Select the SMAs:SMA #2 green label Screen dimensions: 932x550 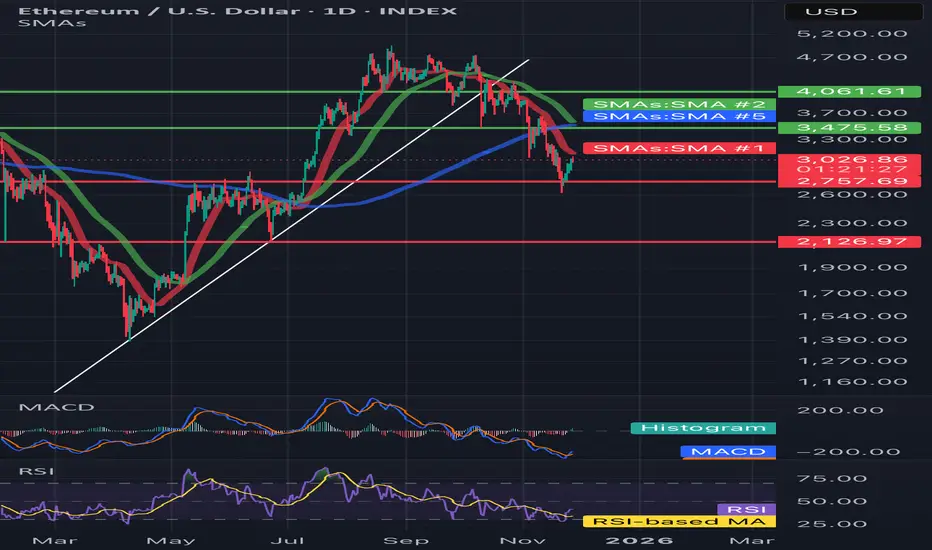tap(679, 105)
